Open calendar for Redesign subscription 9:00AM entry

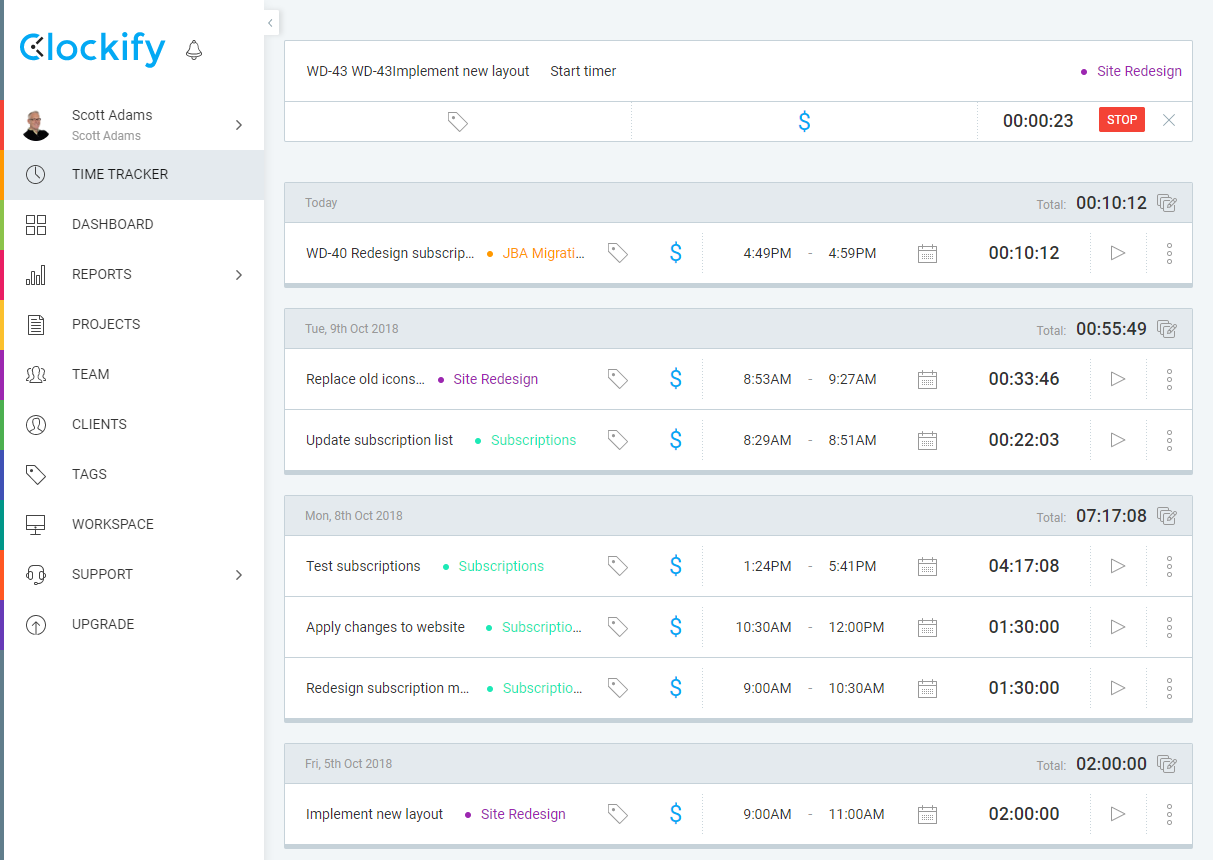pyautogui.click(x=927, y=688)
